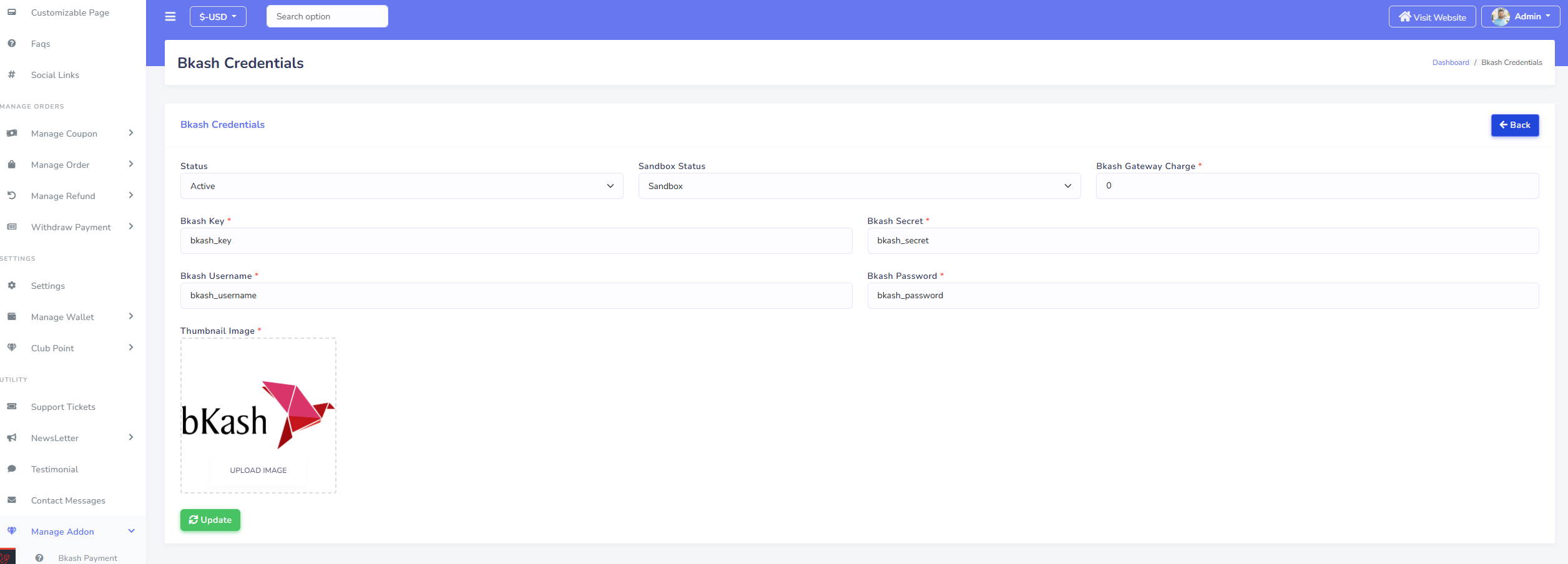The width and height of the screenshot is (1568, 564).
Task: Click the Social Links hash icon
Action: (12, 74)
